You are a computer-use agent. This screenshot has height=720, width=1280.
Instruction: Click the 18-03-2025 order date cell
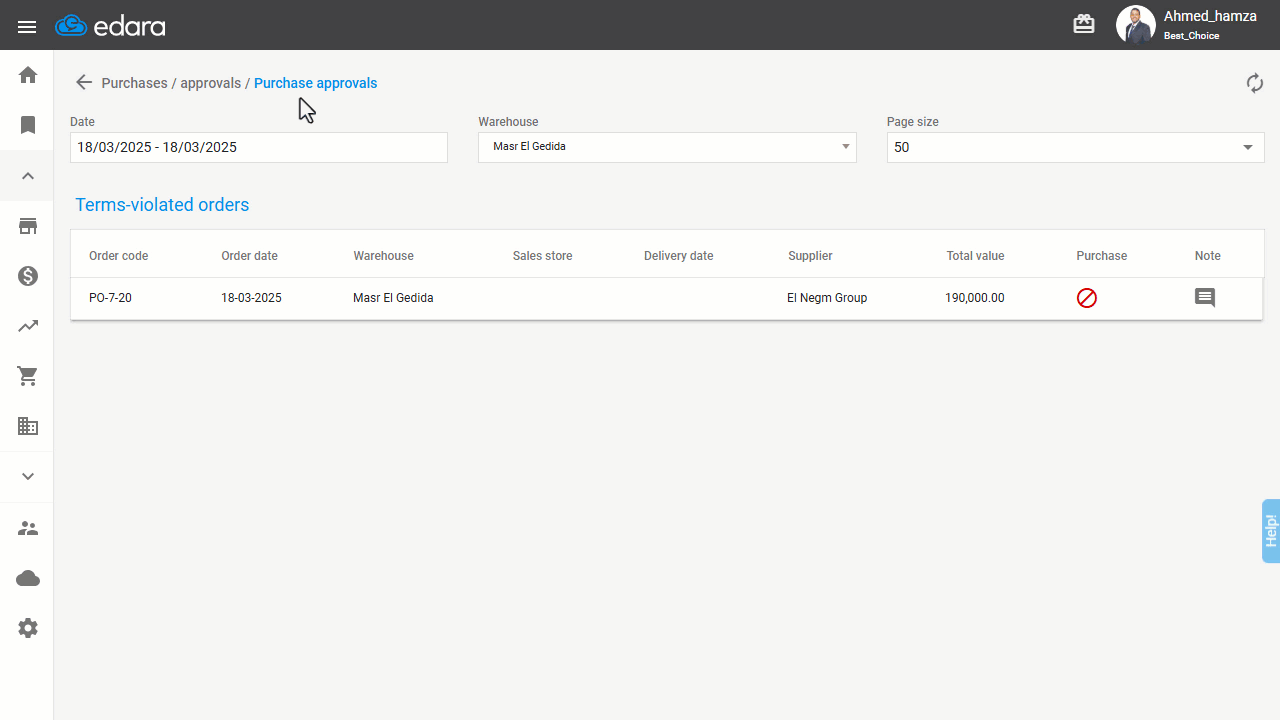pos(251,298)
